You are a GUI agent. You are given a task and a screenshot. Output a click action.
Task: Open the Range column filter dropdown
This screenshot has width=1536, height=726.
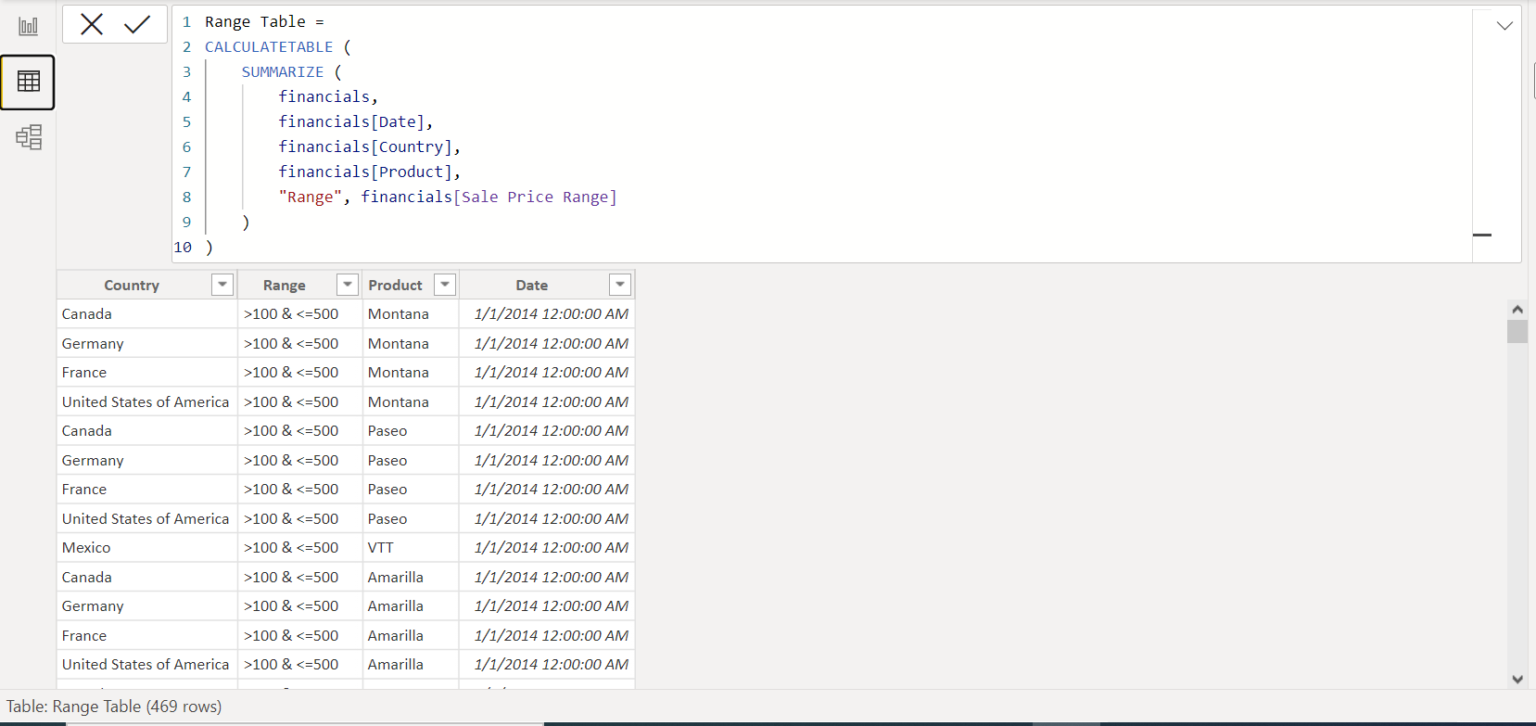(347, 284)
